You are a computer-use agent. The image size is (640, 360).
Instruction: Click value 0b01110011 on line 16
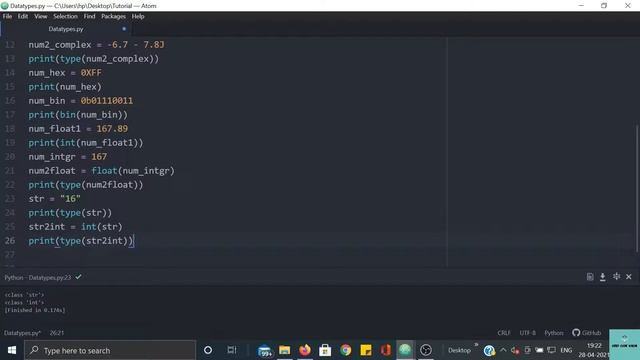[107, 101]
